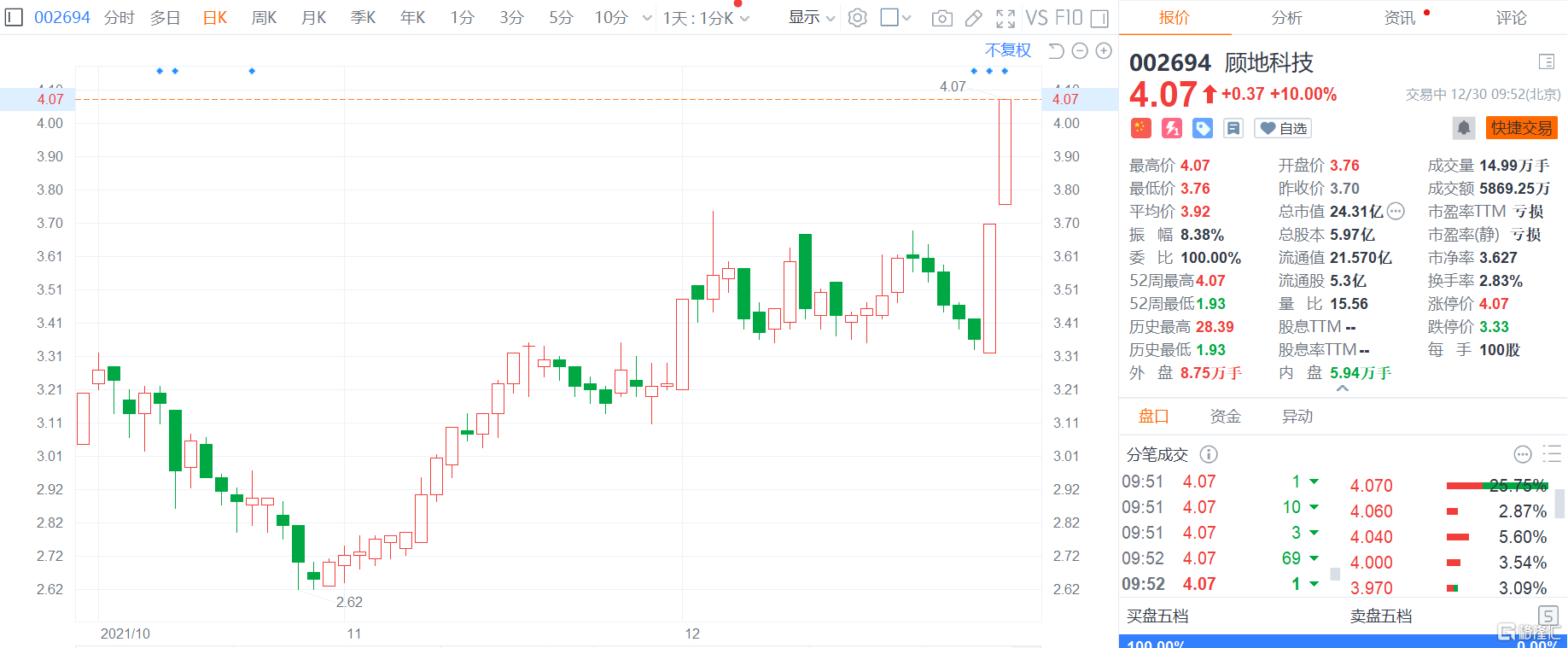Expand the chart layout square dropdown
The height and width of the screenshot is (648, 1568).
pos(896,18)
